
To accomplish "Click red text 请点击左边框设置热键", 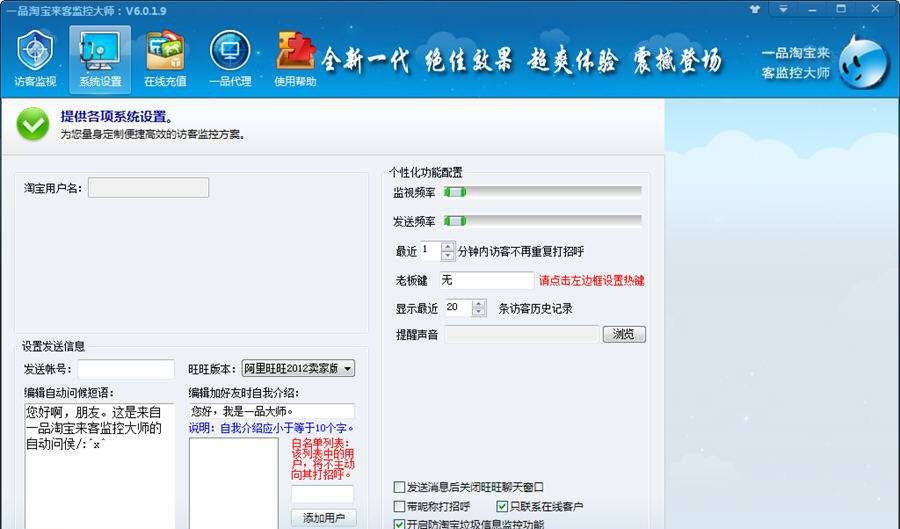I will 591,281.
